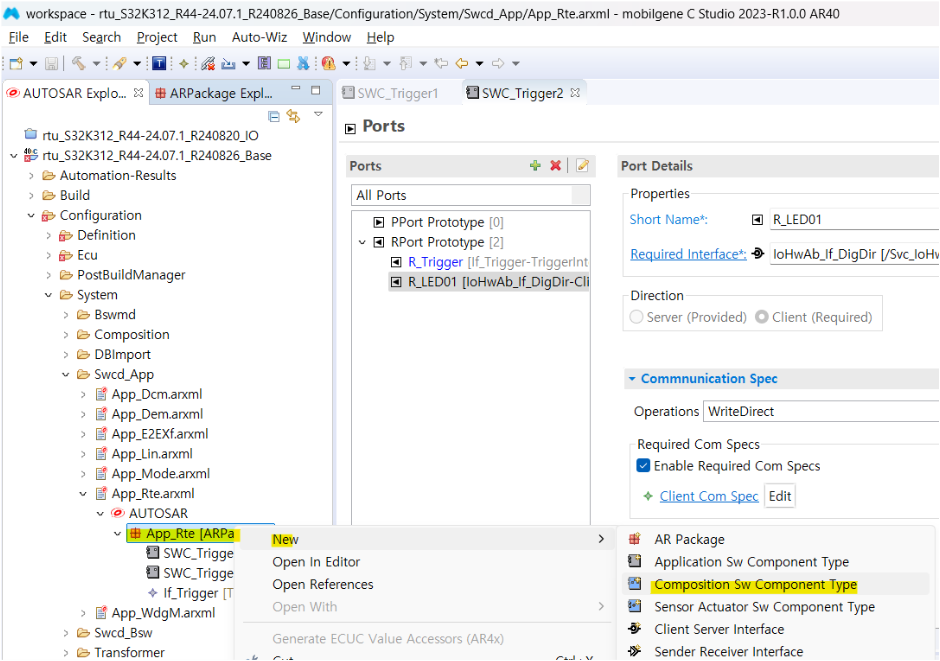Click Link with Editor icon in explorer
940x661 pixels.
[x=293, y=116]
